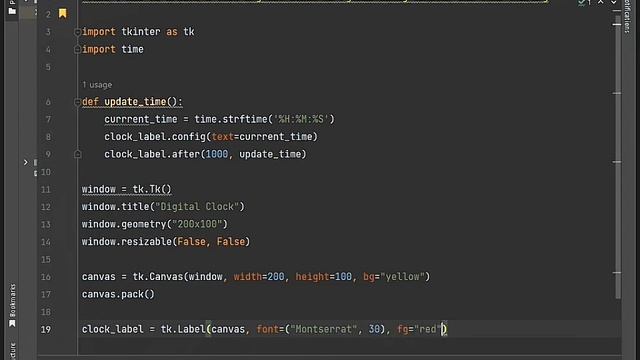Go to previous highlighted problem arrow
The image size is (640, 360).
click(x=601, y=2)
